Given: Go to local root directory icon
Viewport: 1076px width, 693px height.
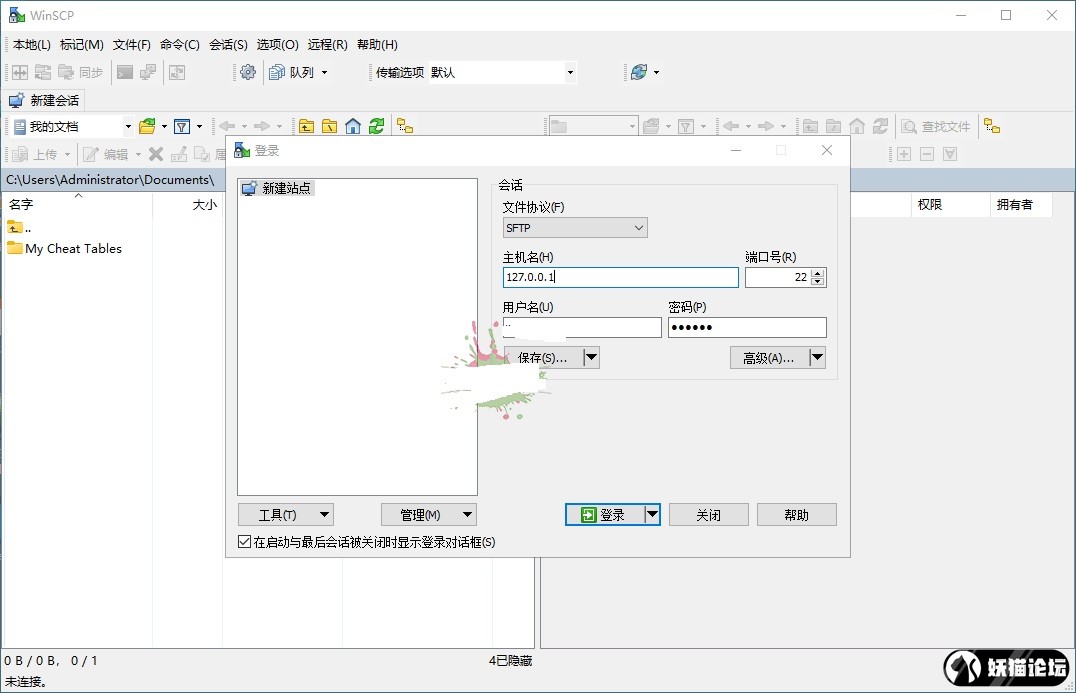Looking at the screenshot, I should click(x=329, y=126).
